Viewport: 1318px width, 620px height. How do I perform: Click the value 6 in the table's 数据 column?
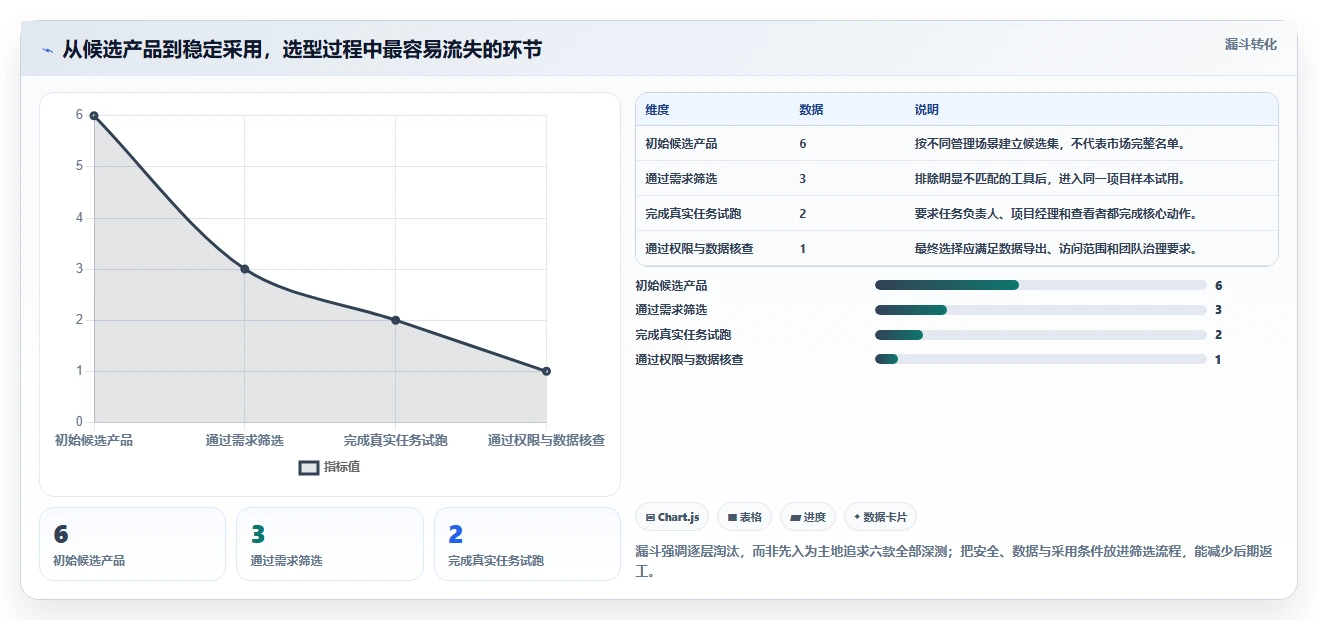click(x=803, y=144)
